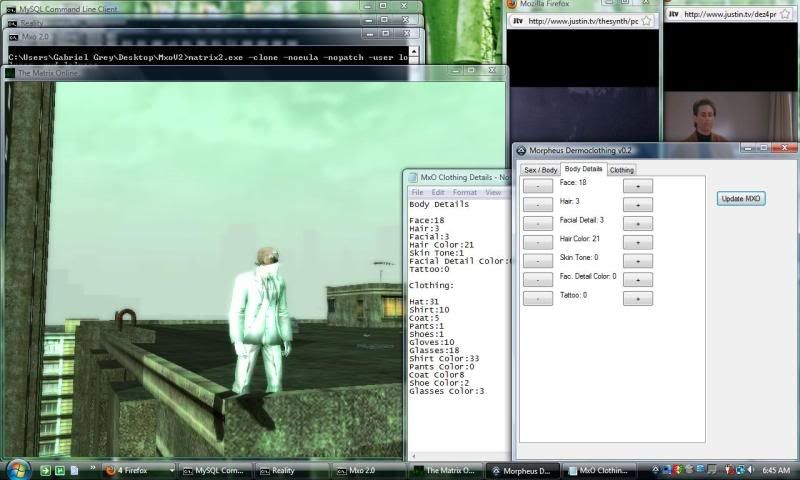Click the Firefox thesynth URL field
Viewport: 800px width, 480px height.
[582, 21]
